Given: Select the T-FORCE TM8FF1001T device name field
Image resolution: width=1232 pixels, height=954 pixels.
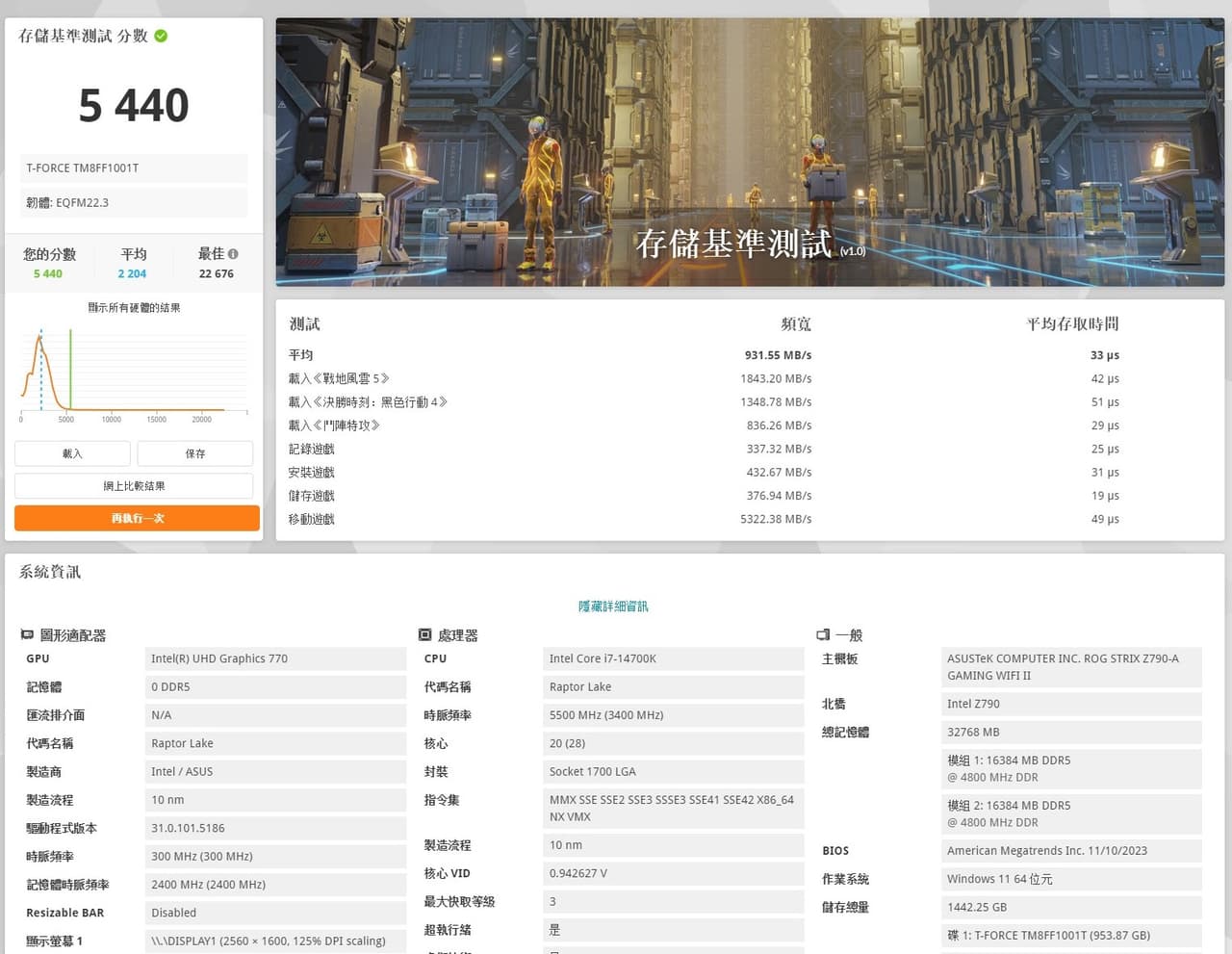Looking at the screenshot, I should coord(134,168).
